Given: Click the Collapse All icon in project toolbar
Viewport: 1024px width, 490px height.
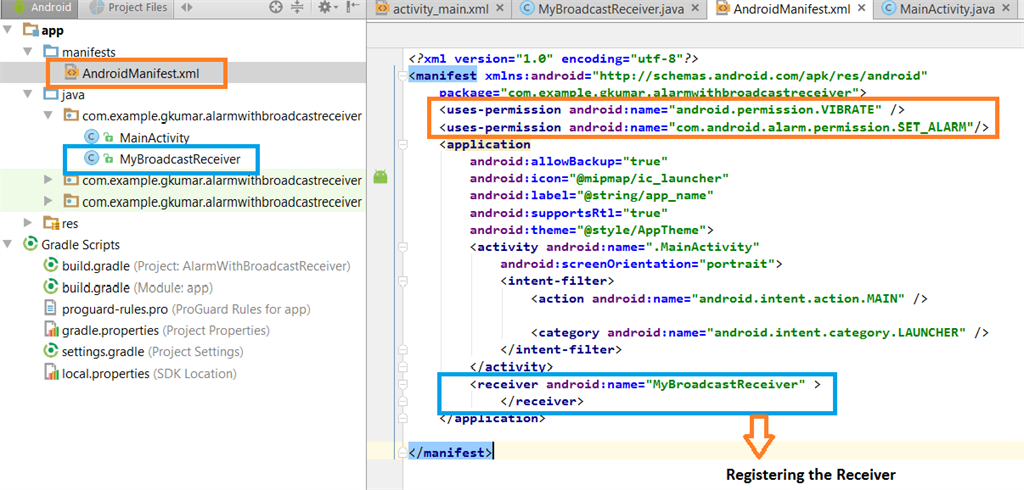Looking at the screenshot, I should pos(297,8).
